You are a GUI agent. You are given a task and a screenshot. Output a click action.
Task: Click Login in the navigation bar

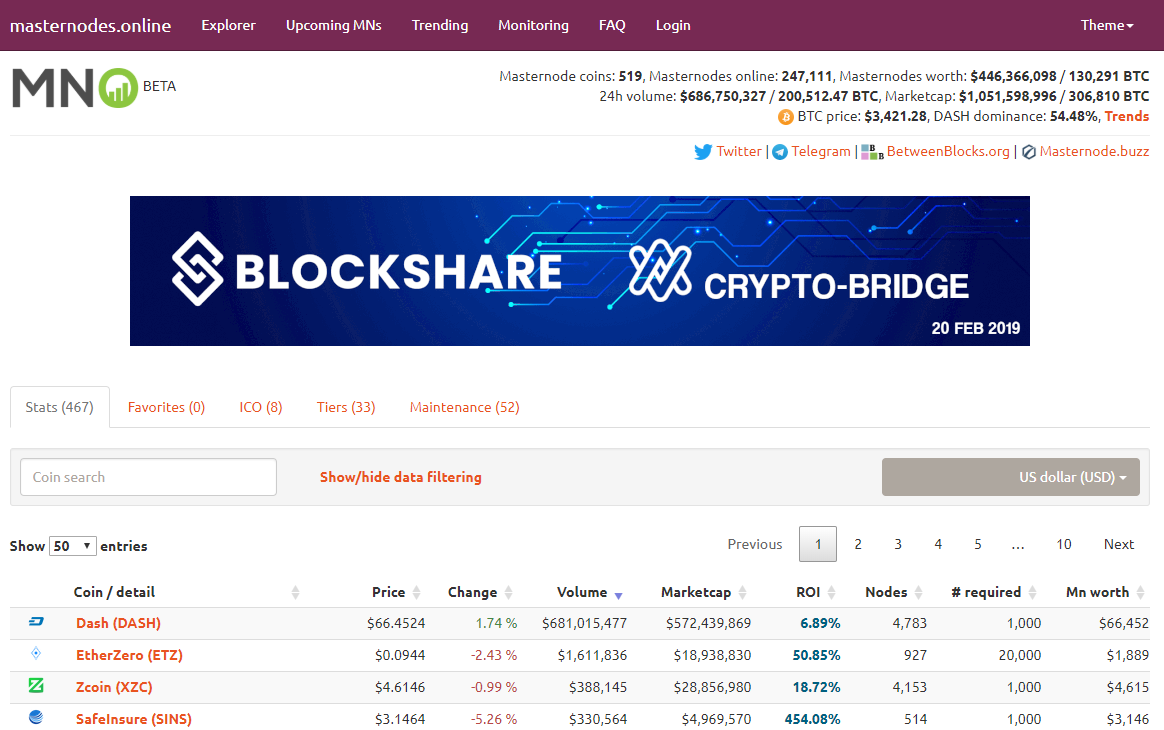pyautogui.click(x=673, y=25)
